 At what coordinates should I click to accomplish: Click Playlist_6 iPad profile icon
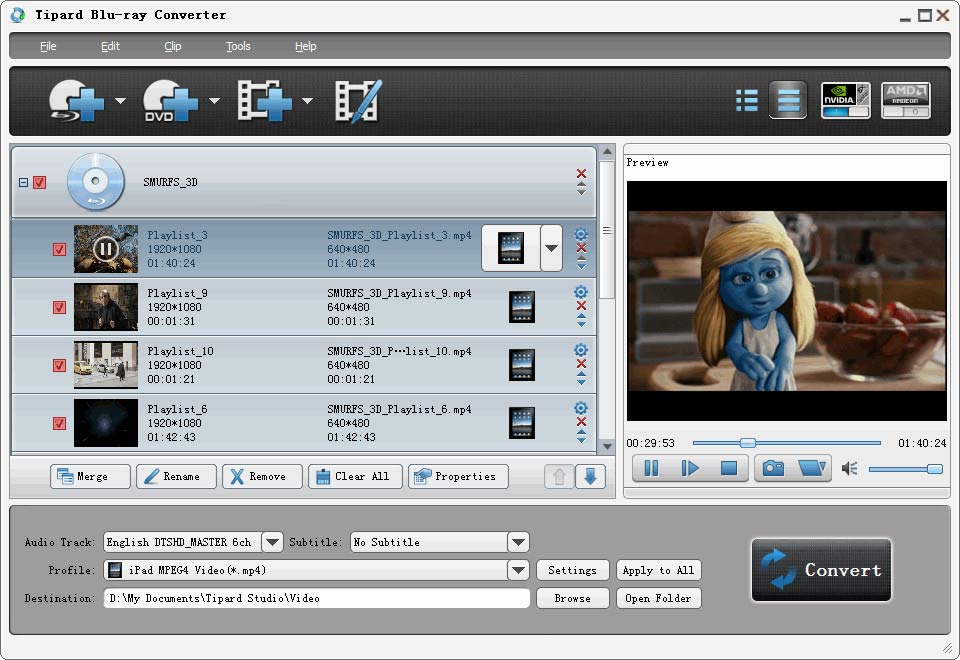coord(522,423)
